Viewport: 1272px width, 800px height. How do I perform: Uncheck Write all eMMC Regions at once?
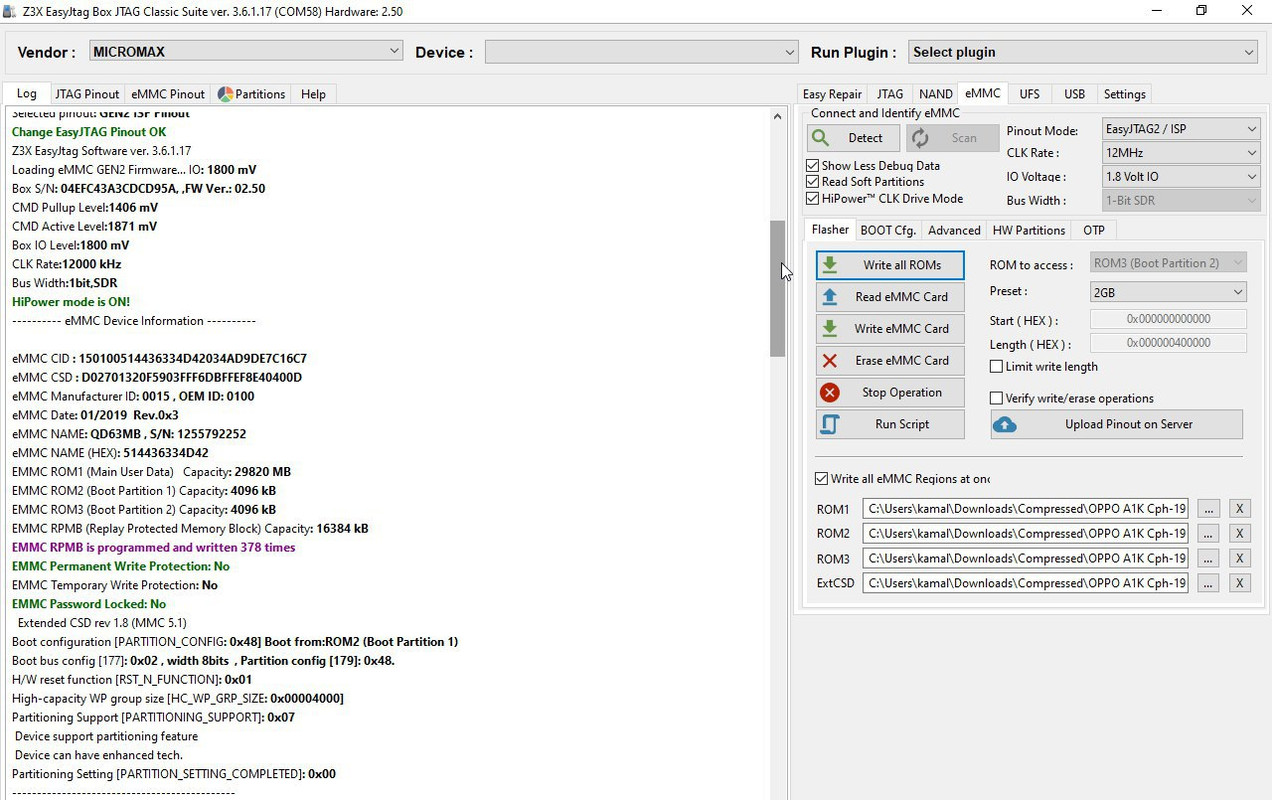(x=821, y=479)
